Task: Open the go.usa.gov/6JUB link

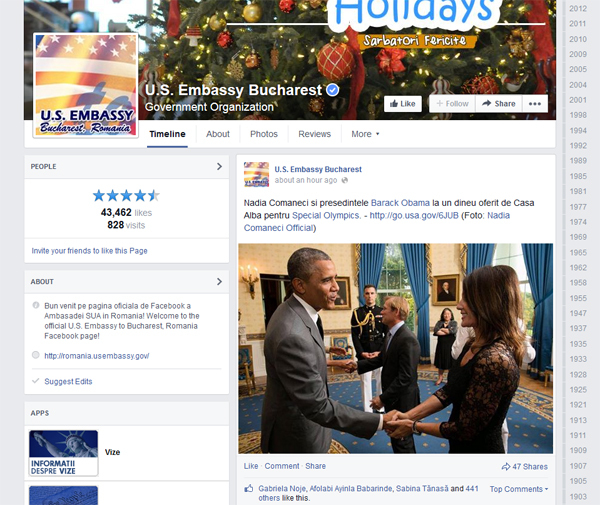Action: 414,215
